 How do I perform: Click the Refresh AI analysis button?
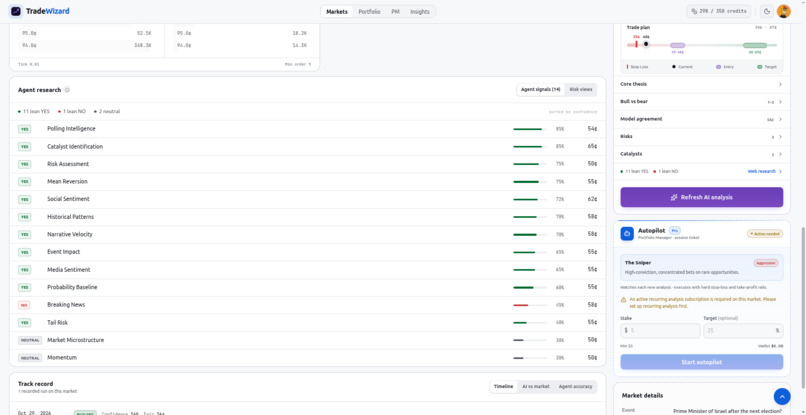[x=702, y=197]
